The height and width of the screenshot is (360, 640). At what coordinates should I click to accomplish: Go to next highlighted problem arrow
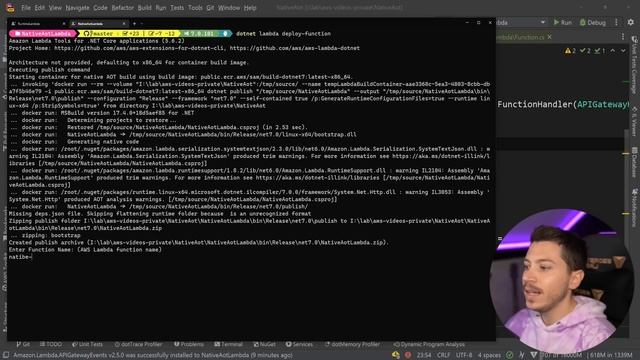pyautogui.click(x=623, y=51)
